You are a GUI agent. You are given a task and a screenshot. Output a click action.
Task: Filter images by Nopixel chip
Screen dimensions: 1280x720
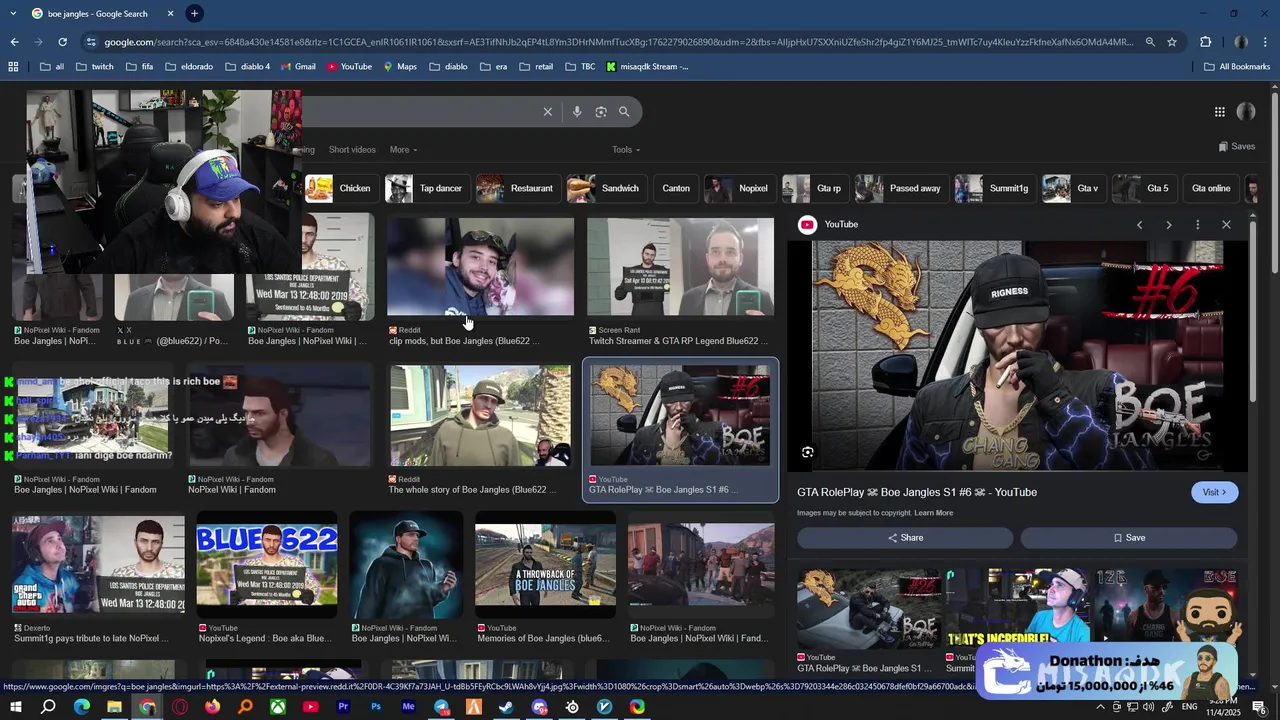[x=738, y=188]
